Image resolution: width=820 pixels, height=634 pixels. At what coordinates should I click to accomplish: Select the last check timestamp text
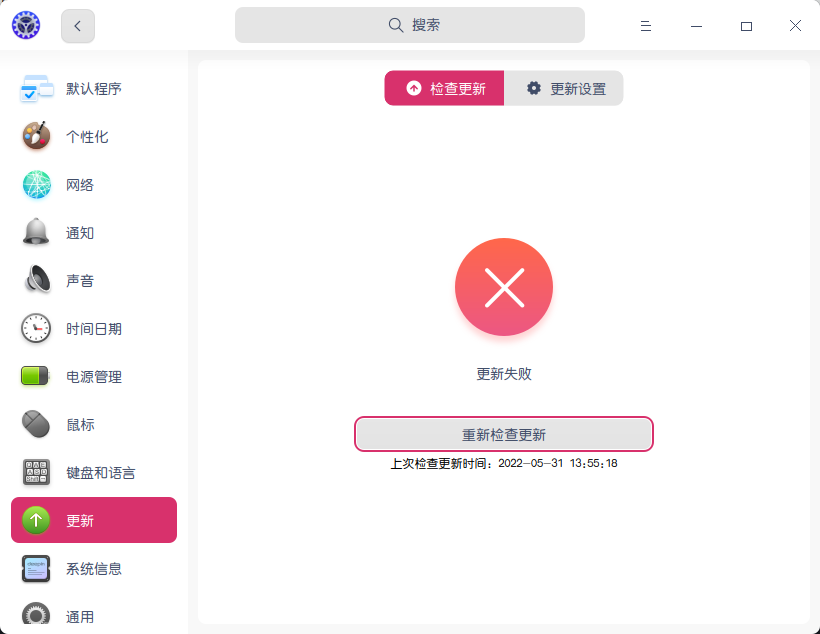click(x=503, y=463)
